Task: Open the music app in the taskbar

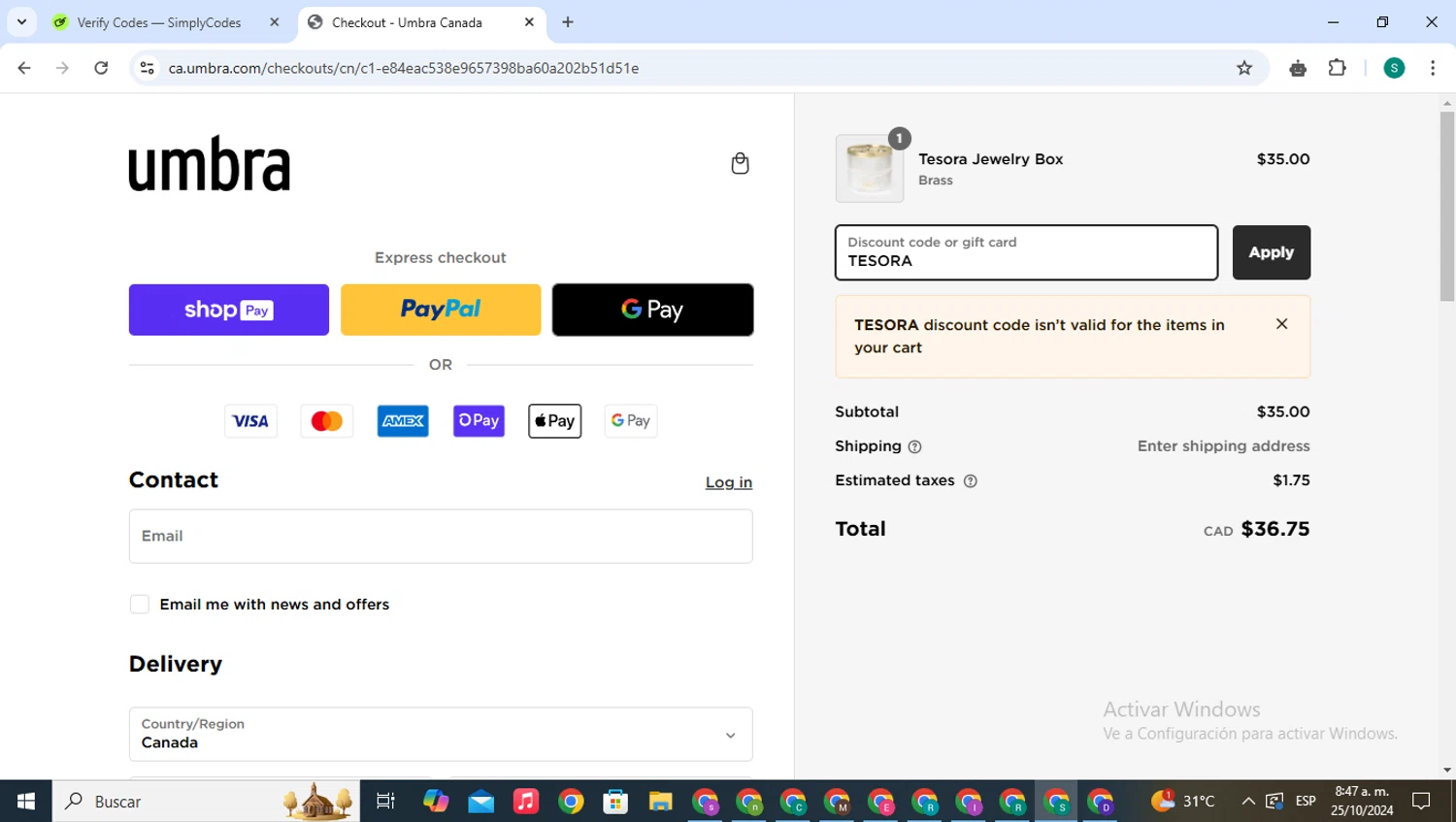Action: pos(525,801)
